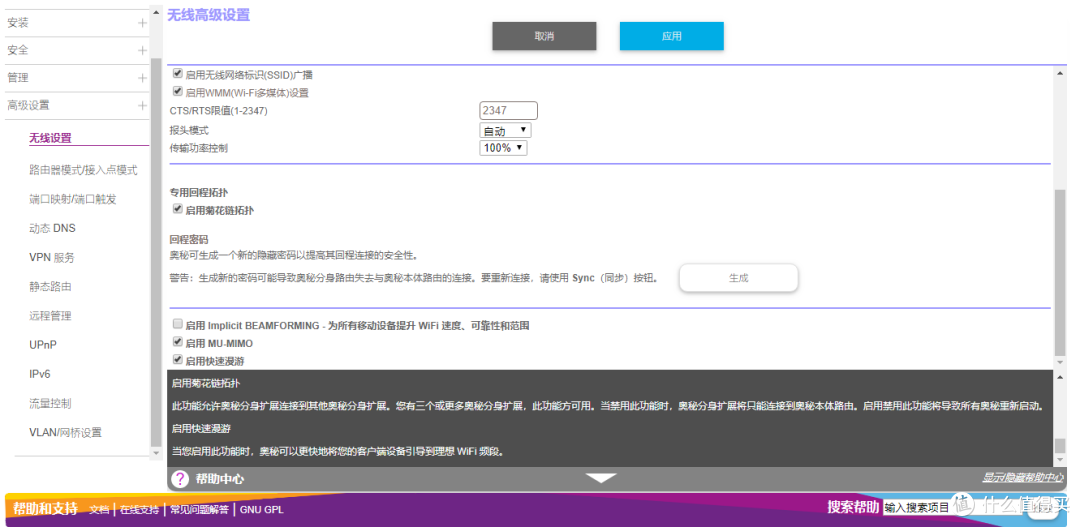The width and height of the screenshot is (1080, 527).
Task: Collapse the 高级设置 section plus icon
Action: [142, 105]
